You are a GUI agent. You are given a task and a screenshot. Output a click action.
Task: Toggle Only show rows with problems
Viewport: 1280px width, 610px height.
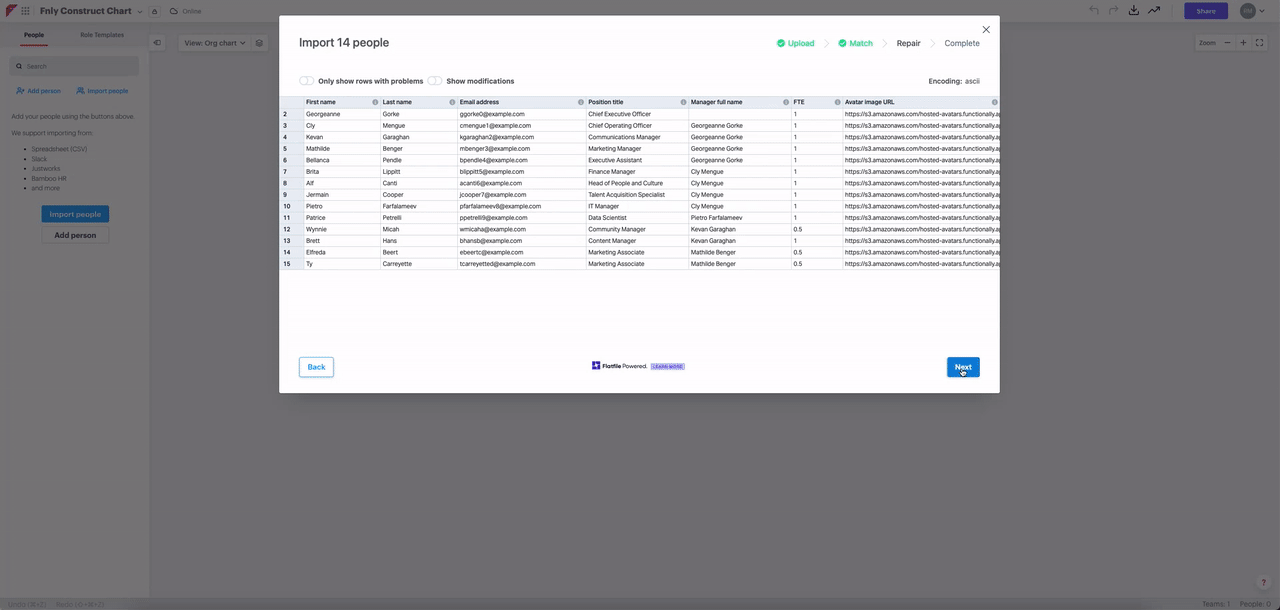tap(306, 81)
